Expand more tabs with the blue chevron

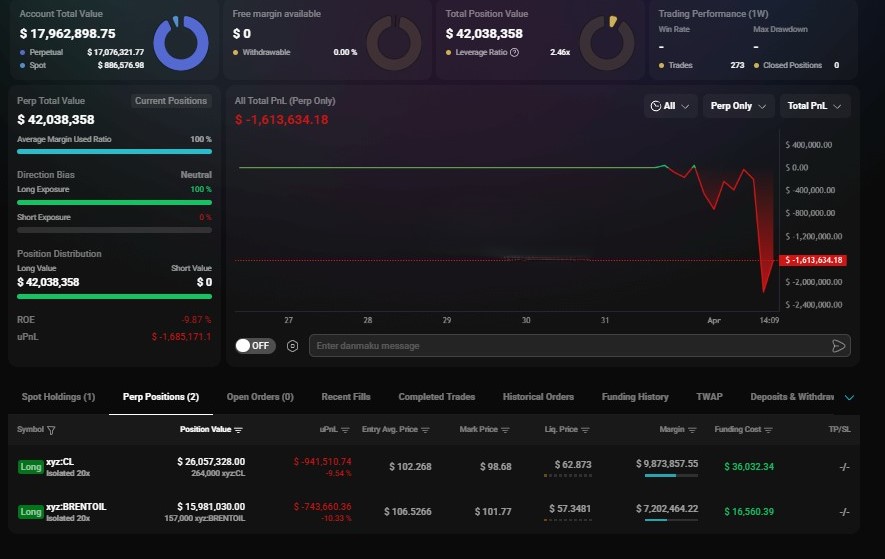tap(849, 398)
